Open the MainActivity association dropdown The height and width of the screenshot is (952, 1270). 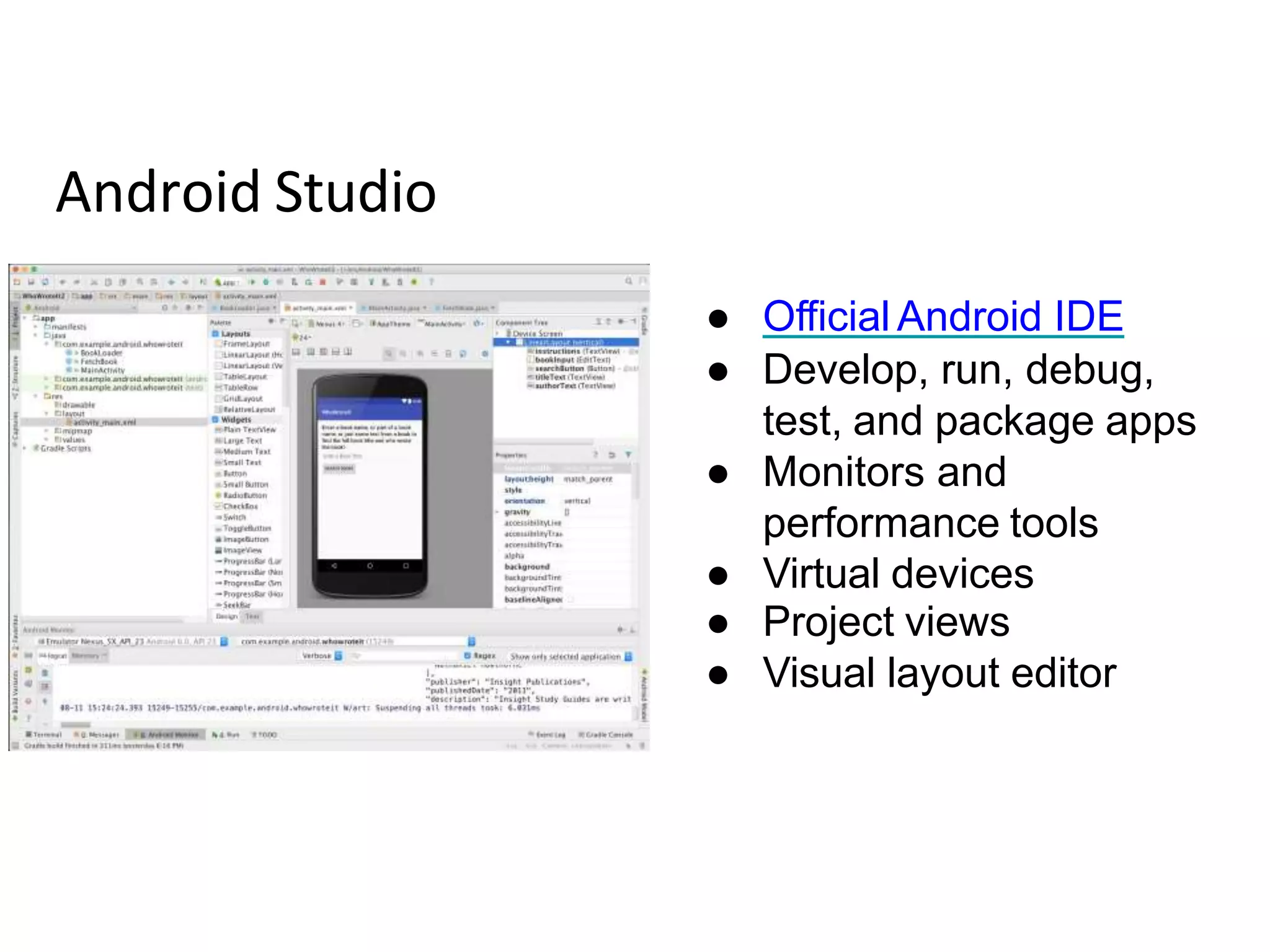tap(442, 324)
